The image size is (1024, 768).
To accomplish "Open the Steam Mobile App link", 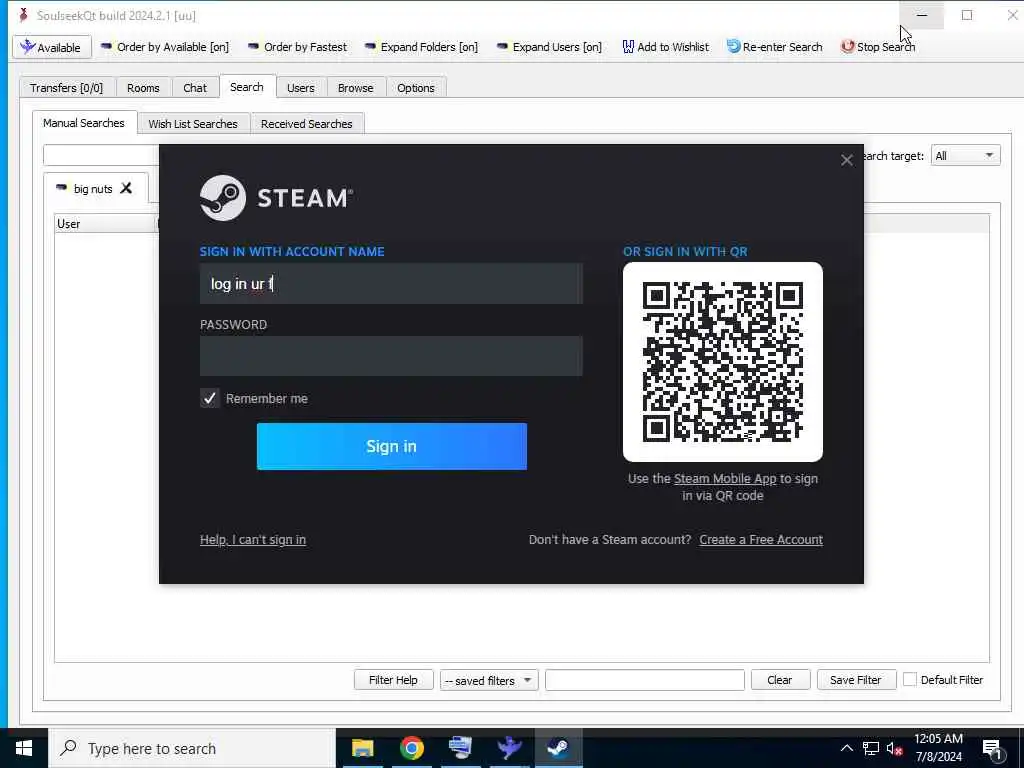I will [725, 479].
